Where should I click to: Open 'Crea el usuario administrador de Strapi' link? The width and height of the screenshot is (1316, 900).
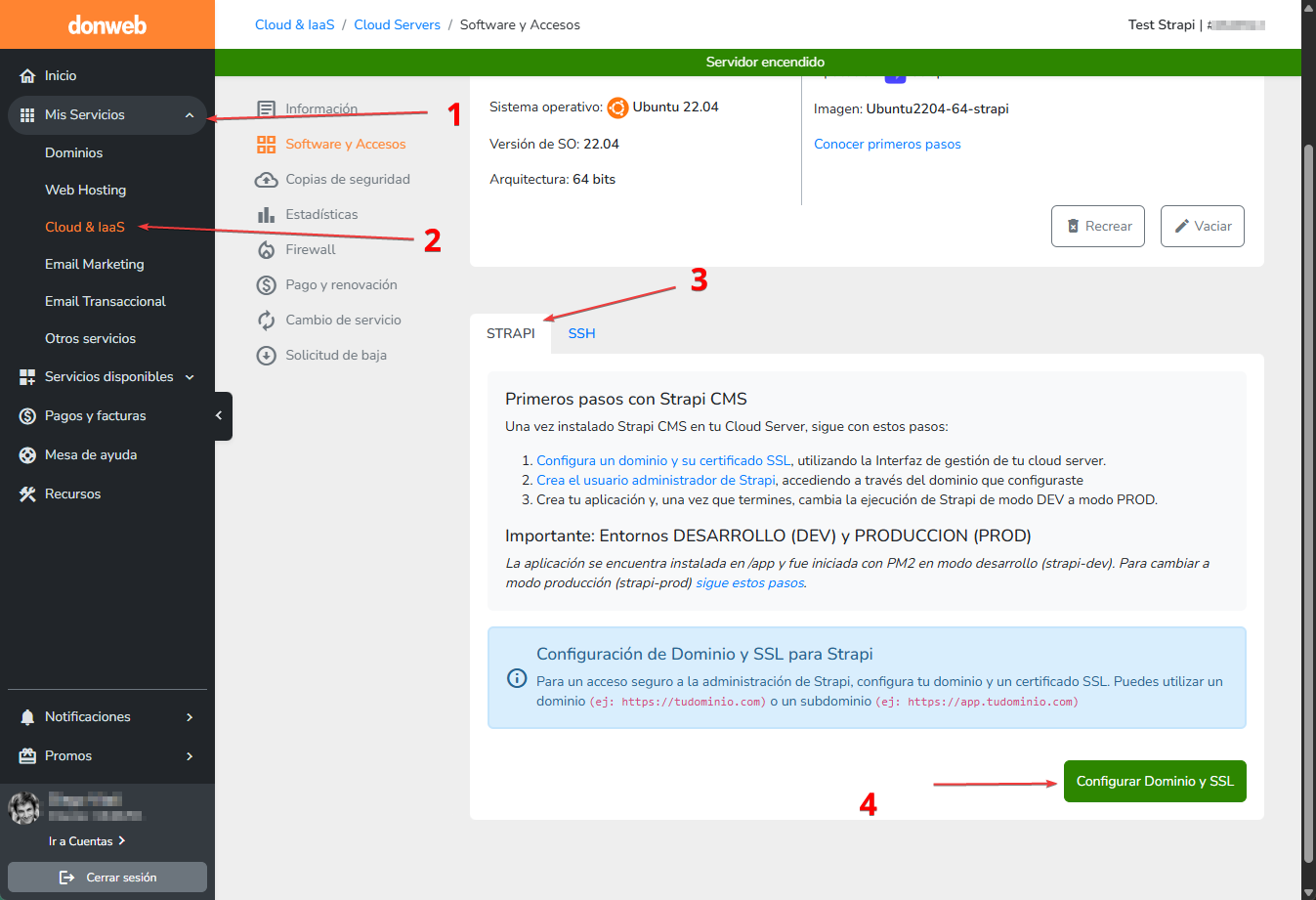656,480
